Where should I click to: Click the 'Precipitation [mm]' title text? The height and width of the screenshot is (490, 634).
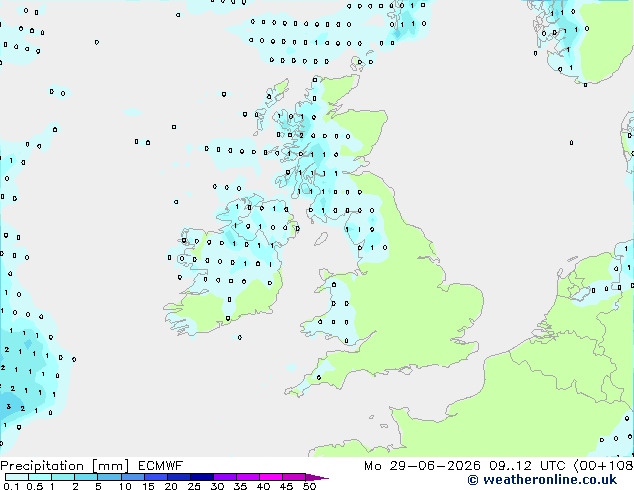[65, 466]
